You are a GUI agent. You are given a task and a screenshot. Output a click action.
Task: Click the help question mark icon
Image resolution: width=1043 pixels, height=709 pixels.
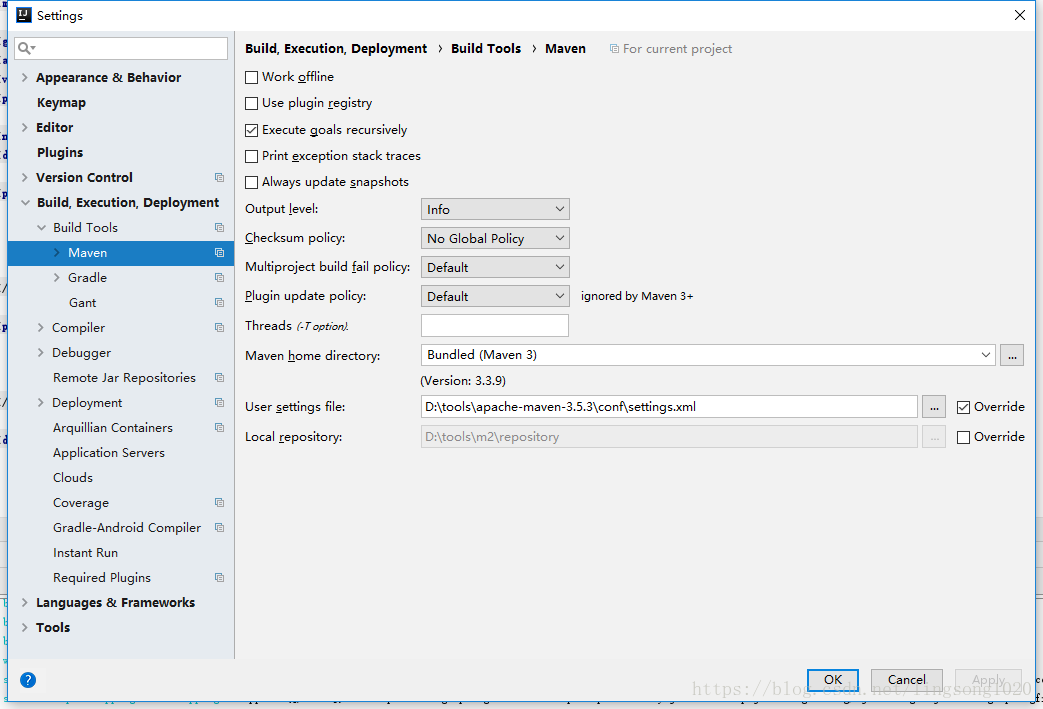(28, 680)
